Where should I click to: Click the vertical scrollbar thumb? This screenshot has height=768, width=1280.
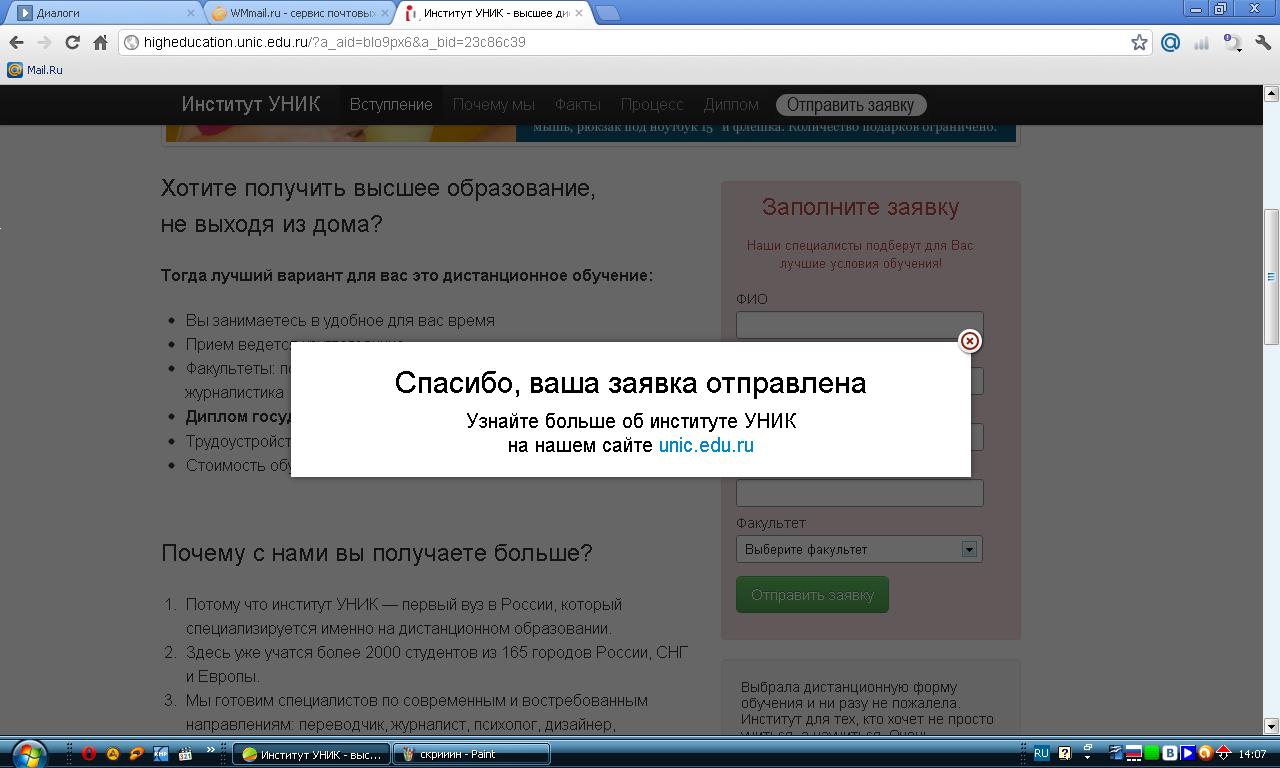click(1271, 277)
